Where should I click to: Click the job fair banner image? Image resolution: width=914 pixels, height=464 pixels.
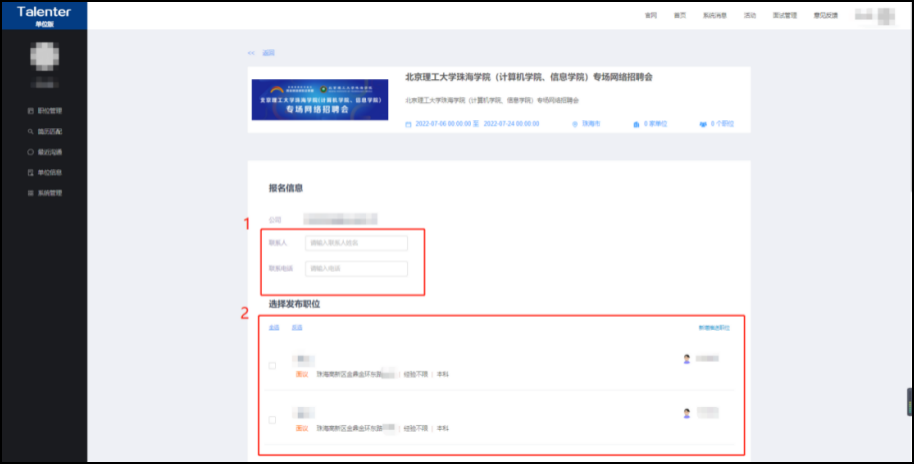pos(320,100)
